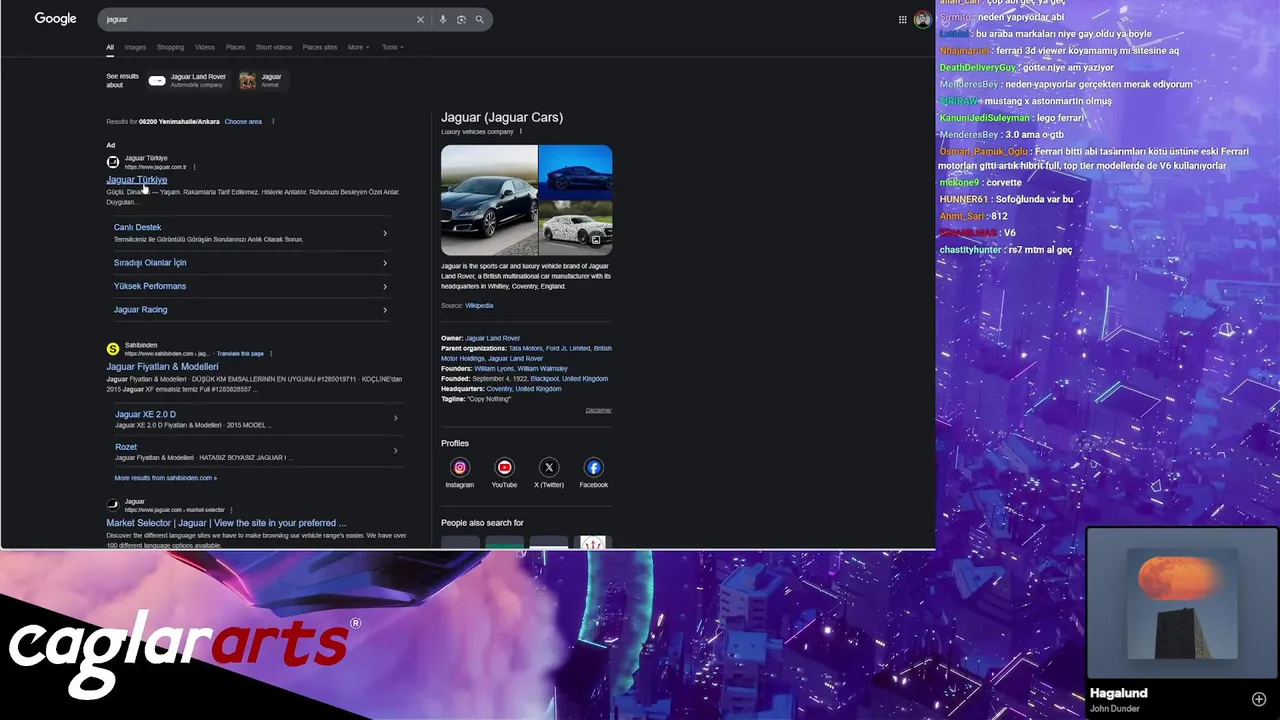Clear the search box with the X icon

(x=420, y=19)
